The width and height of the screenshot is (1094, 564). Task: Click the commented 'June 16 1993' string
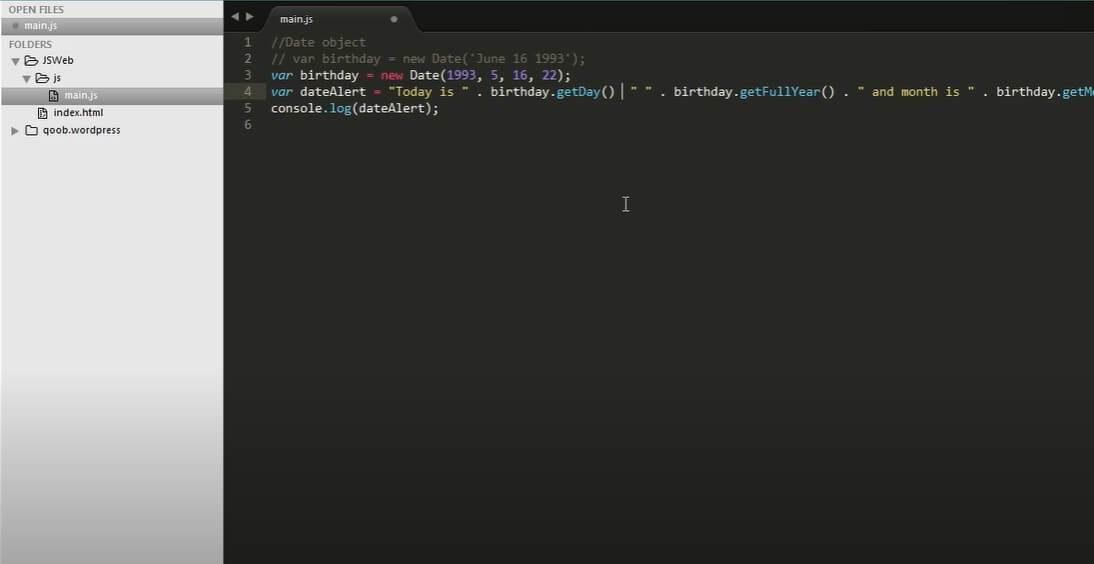(x=522, y=59)
